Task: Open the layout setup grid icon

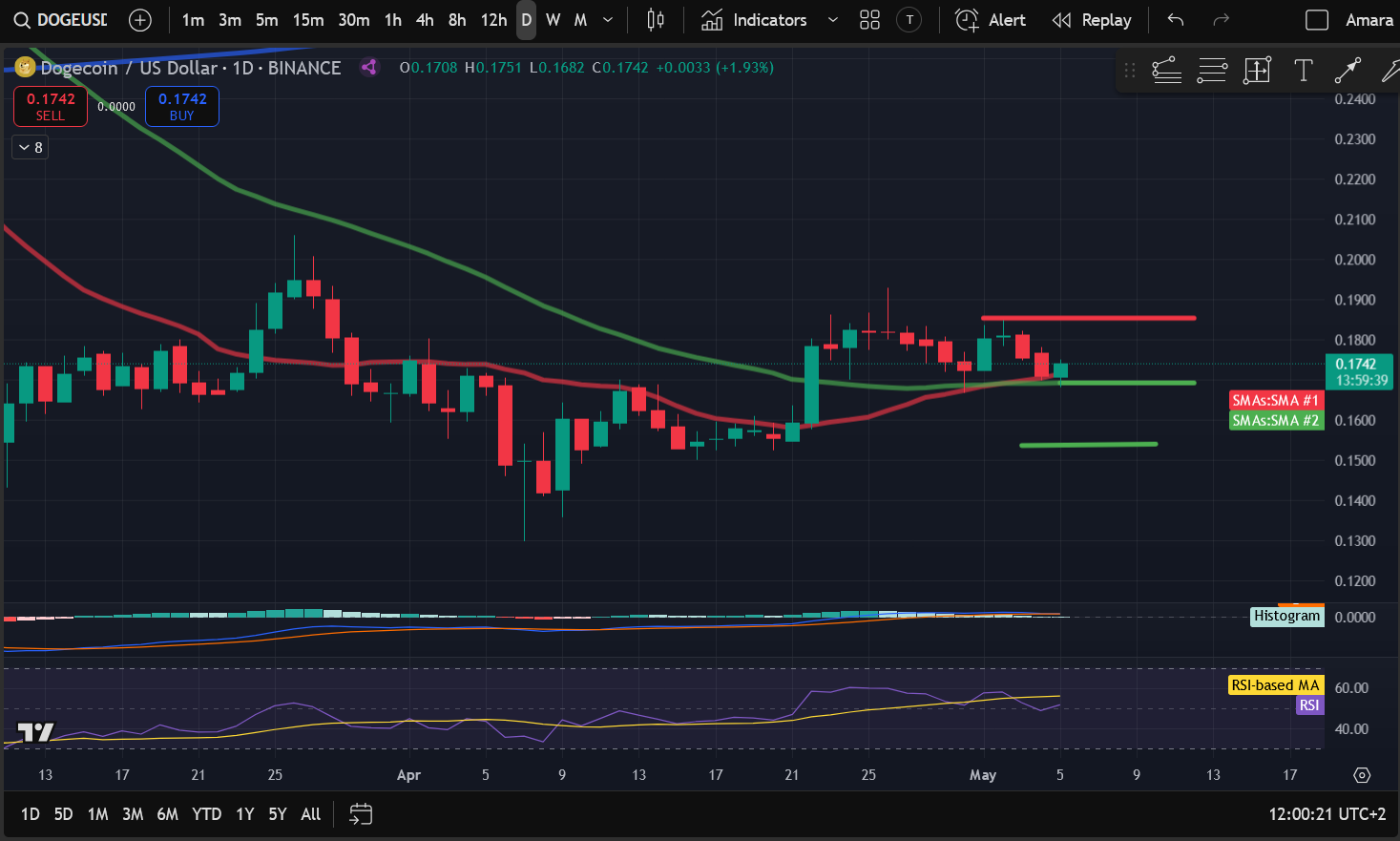Action: 869,20
